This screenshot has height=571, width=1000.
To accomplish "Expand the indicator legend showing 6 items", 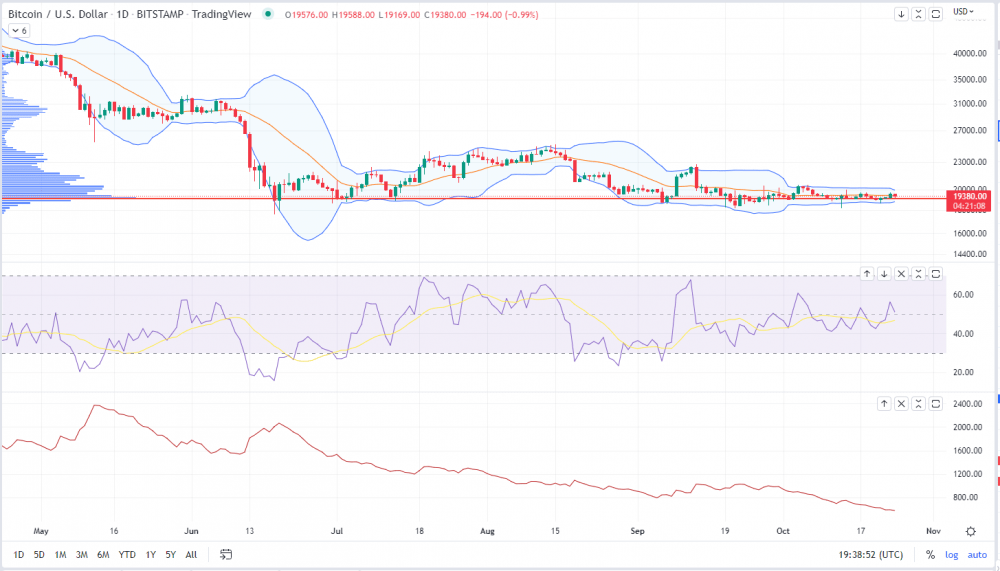I will click(19, 31).
